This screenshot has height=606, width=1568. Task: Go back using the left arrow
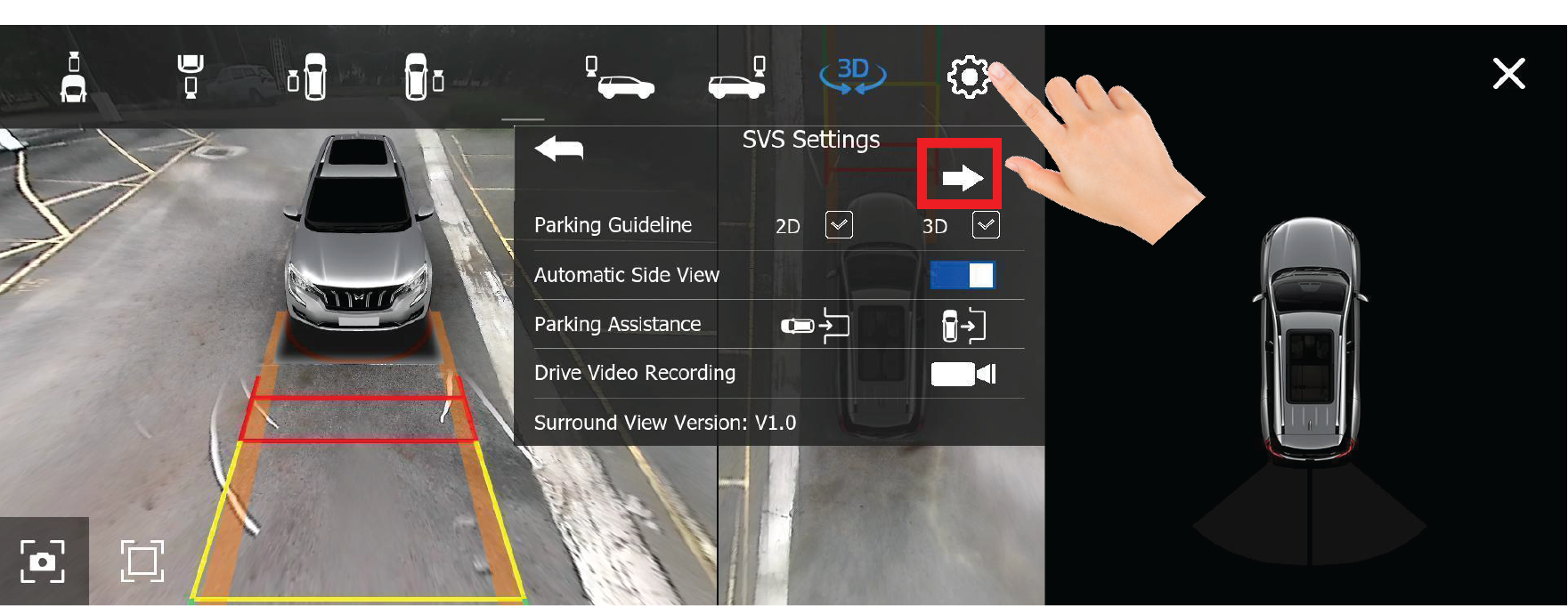(x=559, y=149)
